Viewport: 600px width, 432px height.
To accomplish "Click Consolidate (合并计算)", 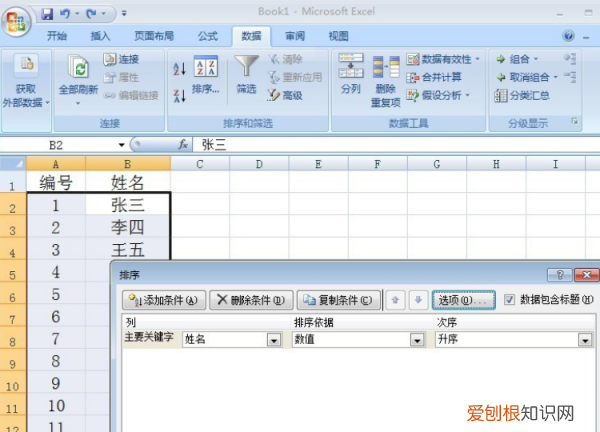I will [434, 77].
